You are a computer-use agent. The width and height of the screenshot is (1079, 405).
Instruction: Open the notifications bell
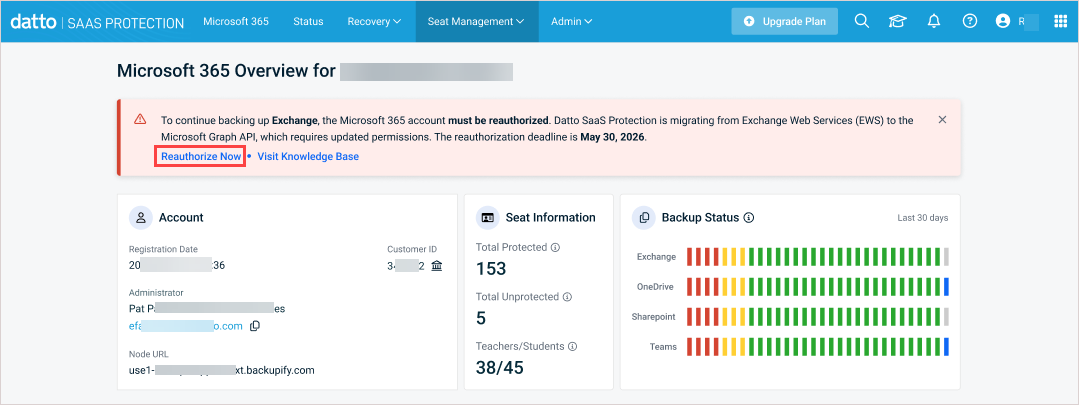pyautogui.click(x=934, y=21)
